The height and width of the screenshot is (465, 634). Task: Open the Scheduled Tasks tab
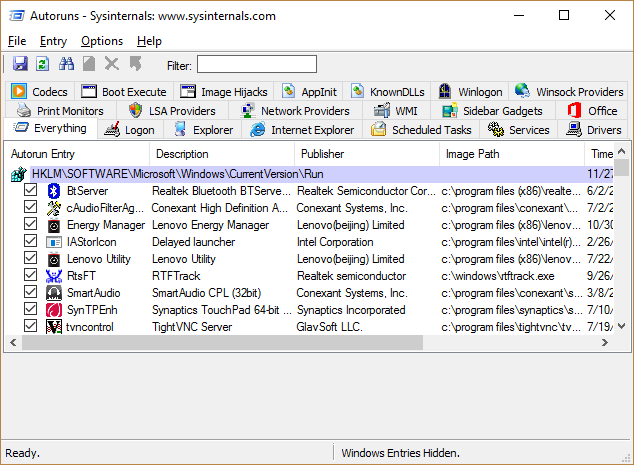(x=421, y=130)
